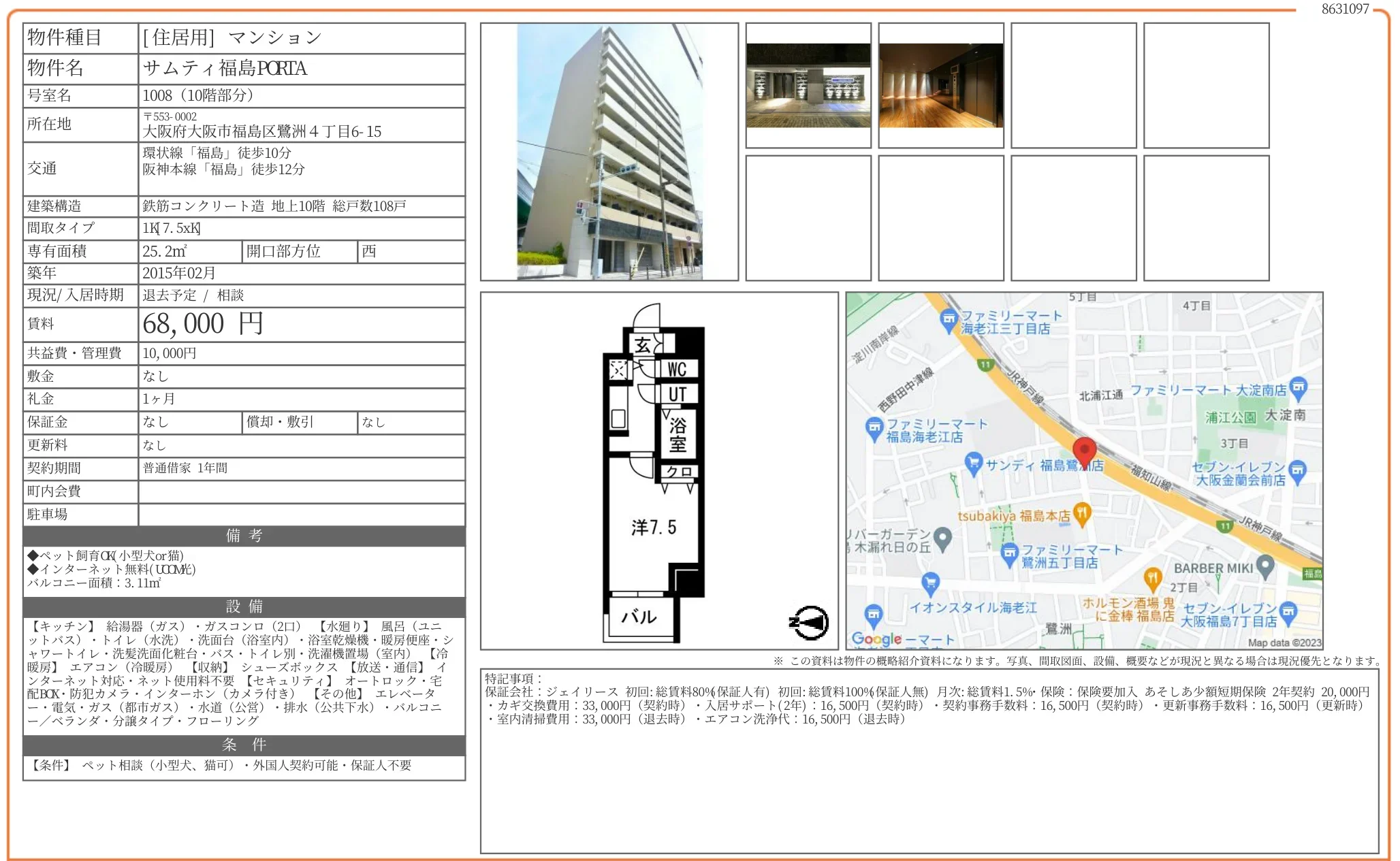Screen dimensions: 1400x861
Task: Click the 備考 section header bar
Action: pyautogui.click(x=244, y=536)
